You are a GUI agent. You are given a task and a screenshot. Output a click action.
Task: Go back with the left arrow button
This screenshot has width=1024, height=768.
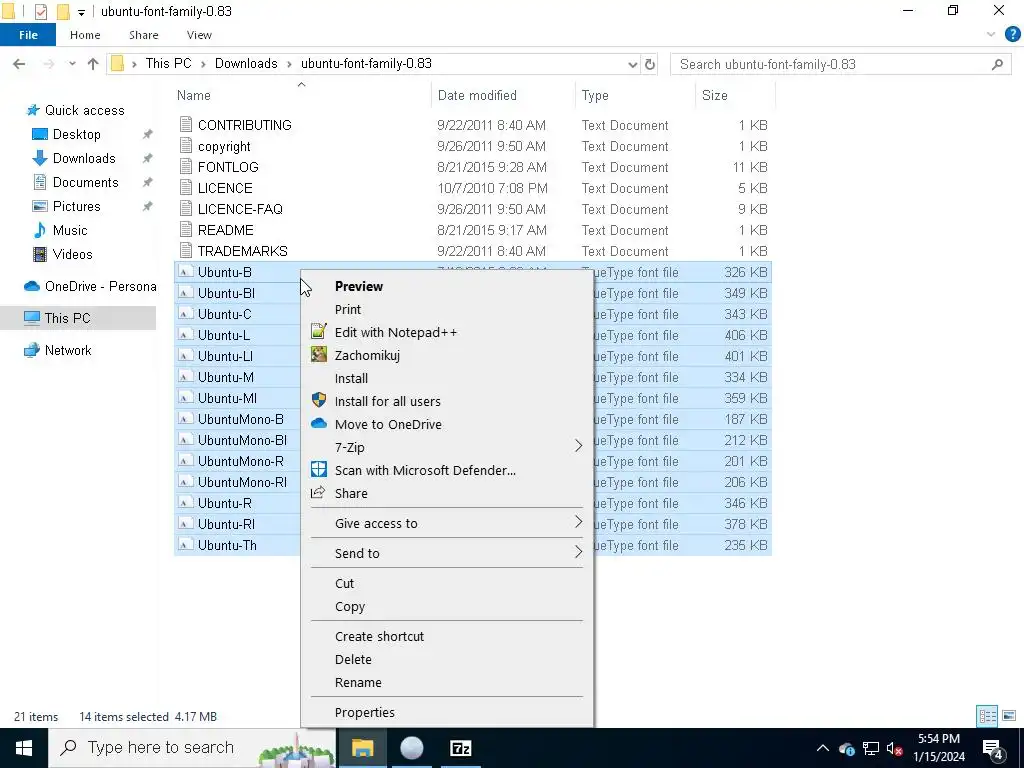[19, 64]
